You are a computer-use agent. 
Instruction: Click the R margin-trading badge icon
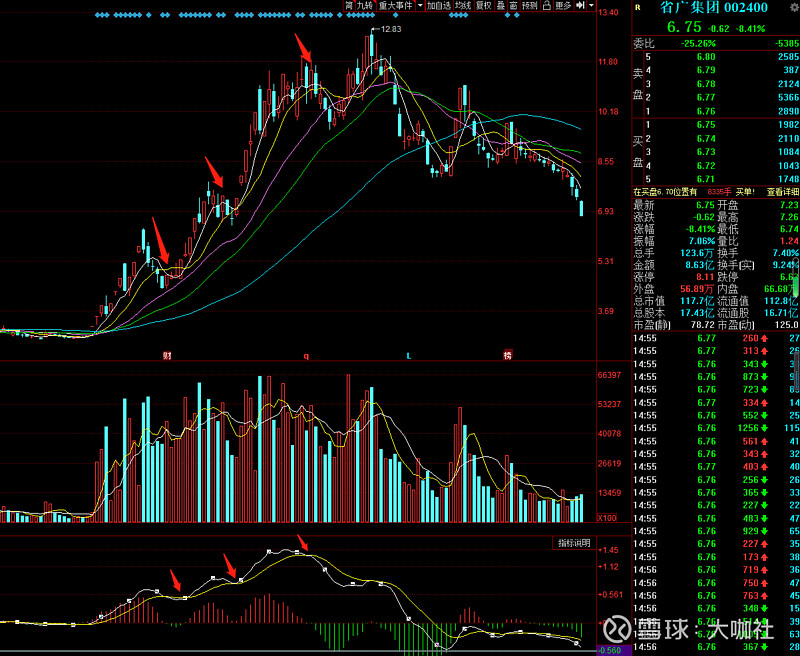pyautogui.click(x=637, y=7)
